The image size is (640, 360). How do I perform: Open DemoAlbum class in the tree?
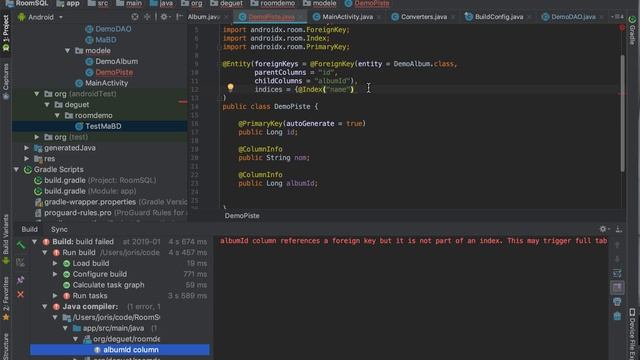click(116, 61)
